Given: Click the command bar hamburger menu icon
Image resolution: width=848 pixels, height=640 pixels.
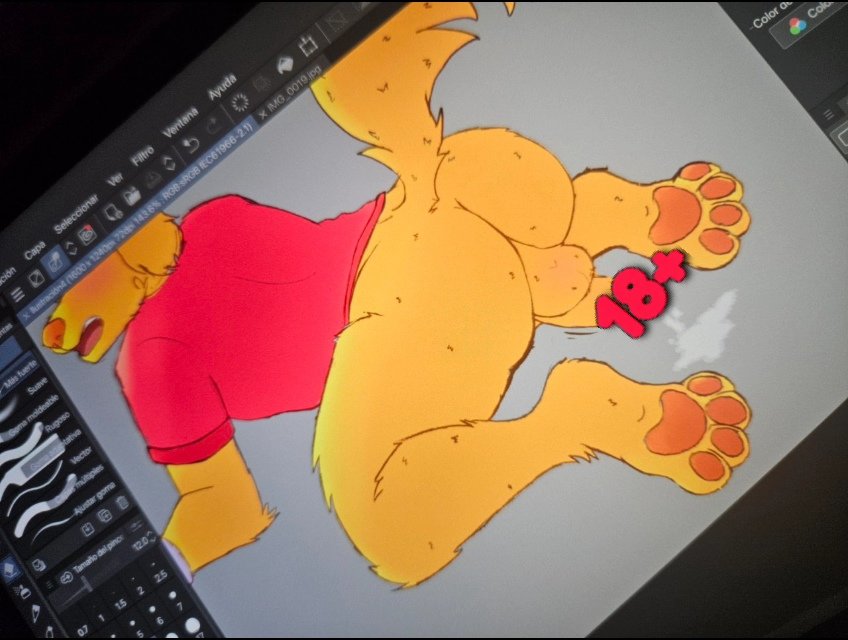Looking at the screenshot, I should (x=18, y=294).
